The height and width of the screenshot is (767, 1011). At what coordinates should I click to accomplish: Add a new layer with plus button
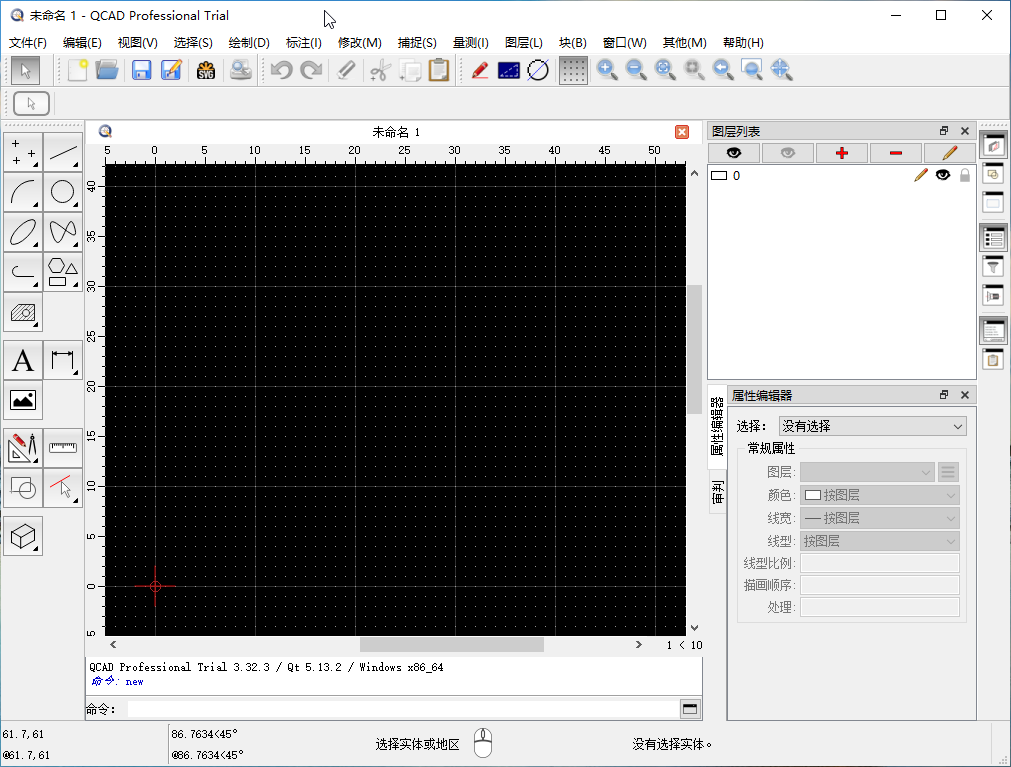[841, 153]
